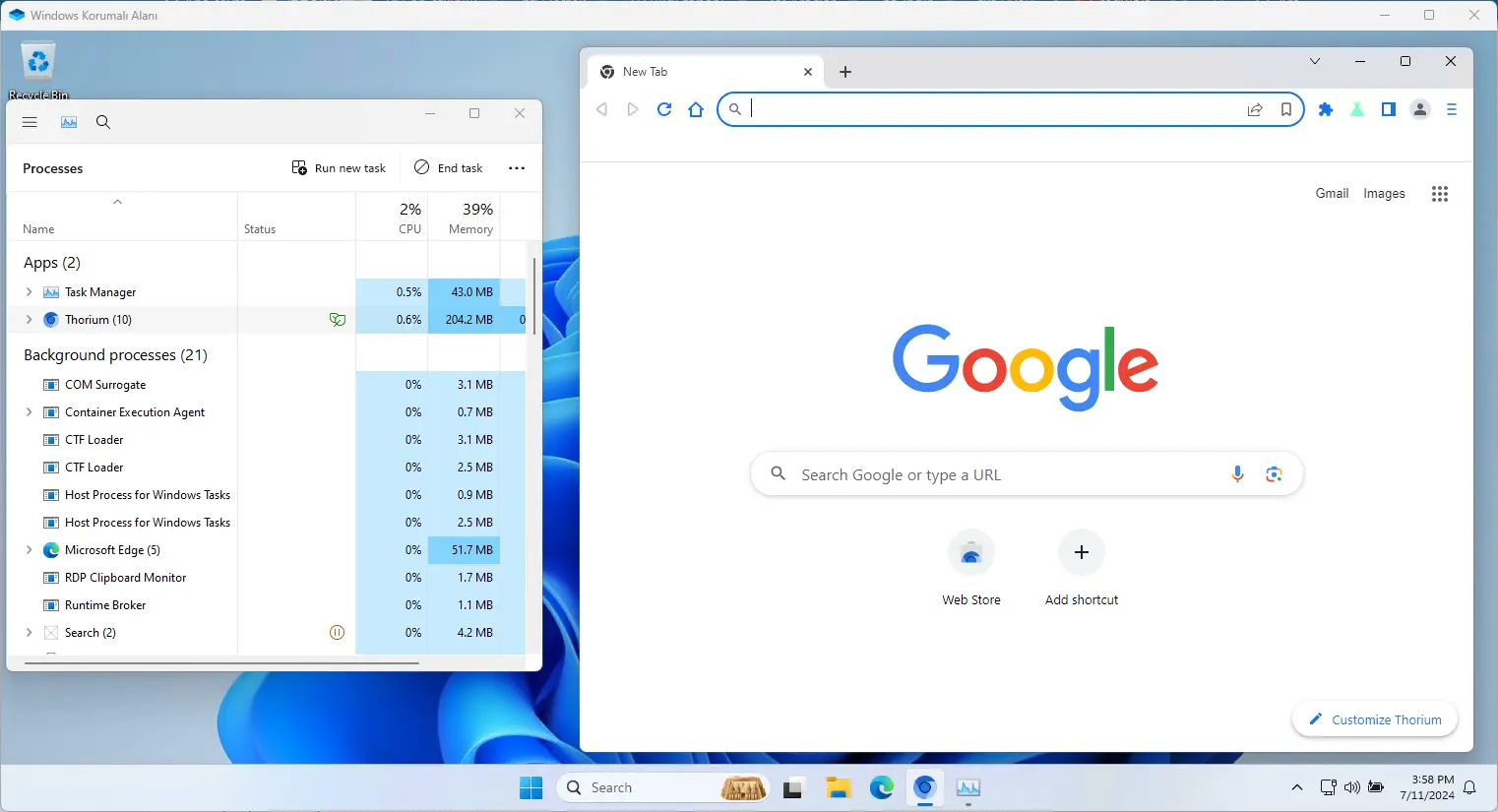Screen dimensions: 1498x812
Task: Select the New Tab browser tab
Action: point(706,72)
